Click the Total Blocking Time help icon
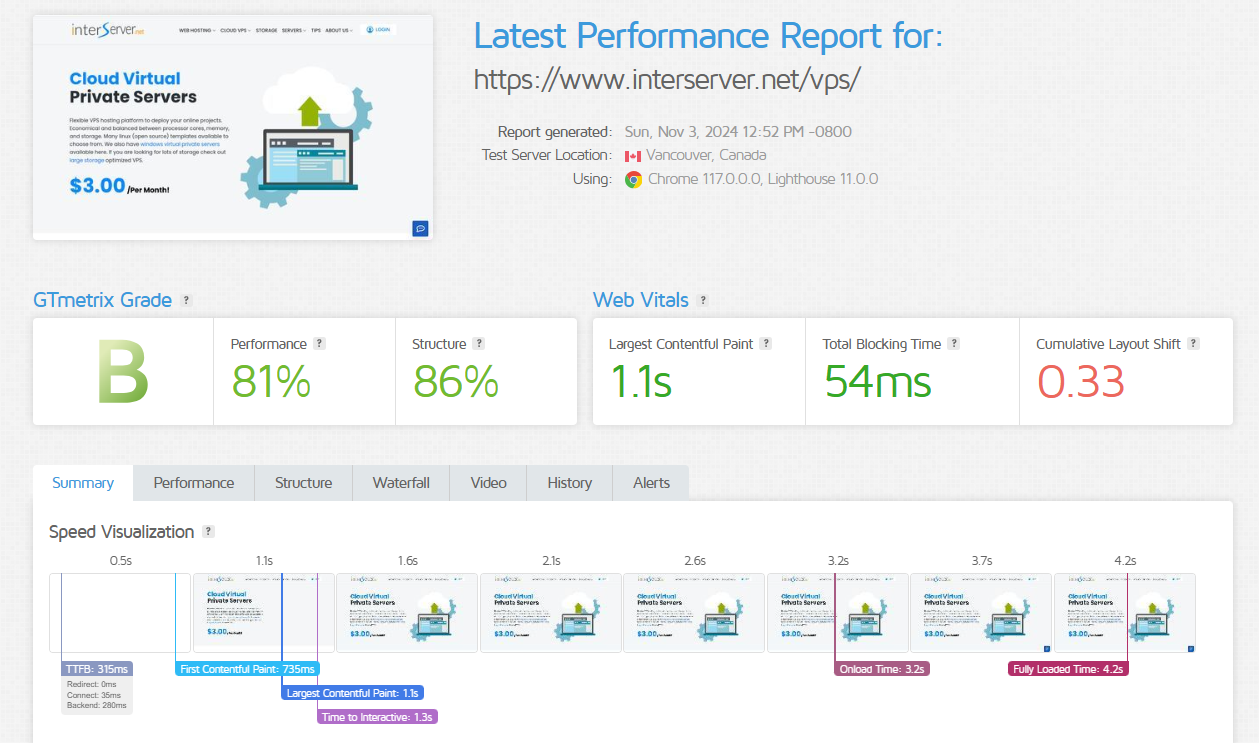The image size is (1259, 743). click(x=955, y=343)
